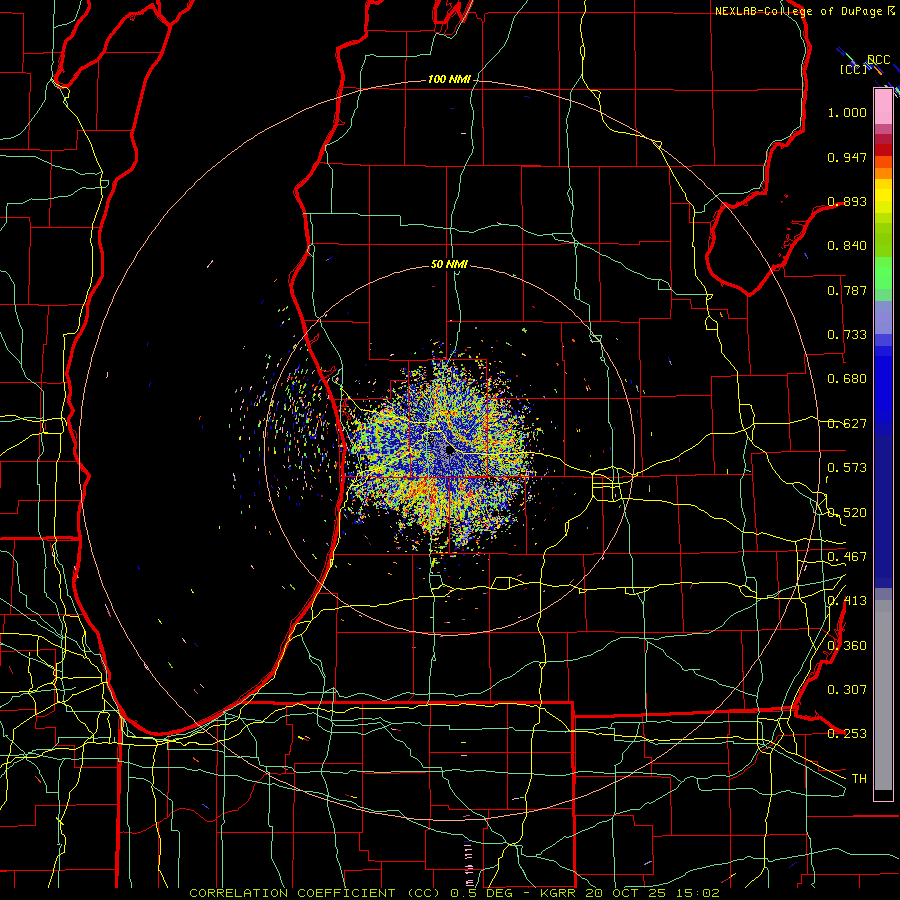Pick the lavender swatch on the color bar
Viewport: 900px width, 900px height.
tap(883, 317)
